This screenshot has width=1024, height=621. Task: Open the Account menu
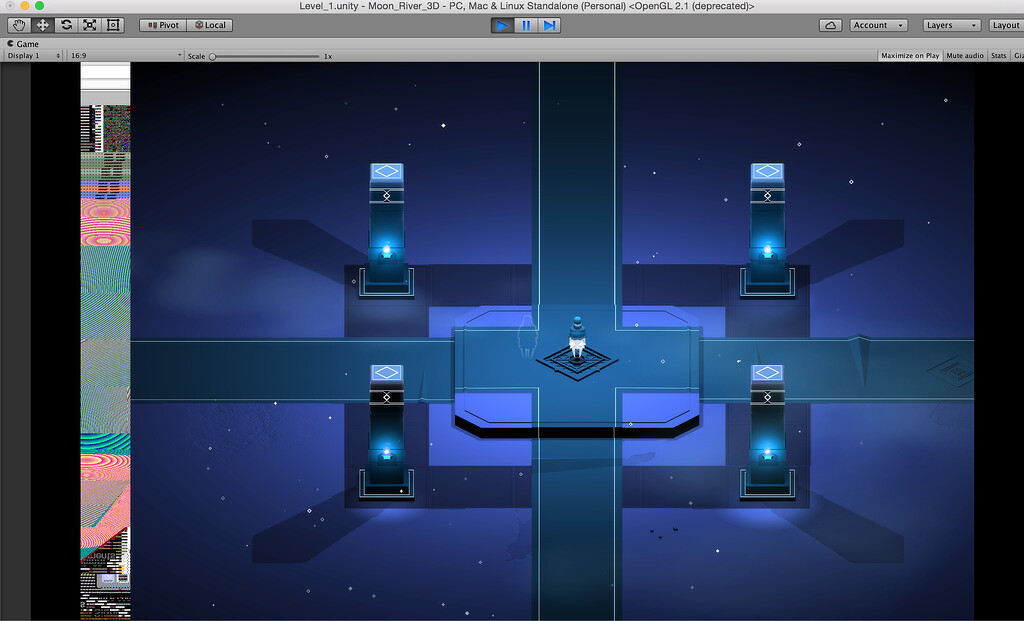(x=878, y=25)
